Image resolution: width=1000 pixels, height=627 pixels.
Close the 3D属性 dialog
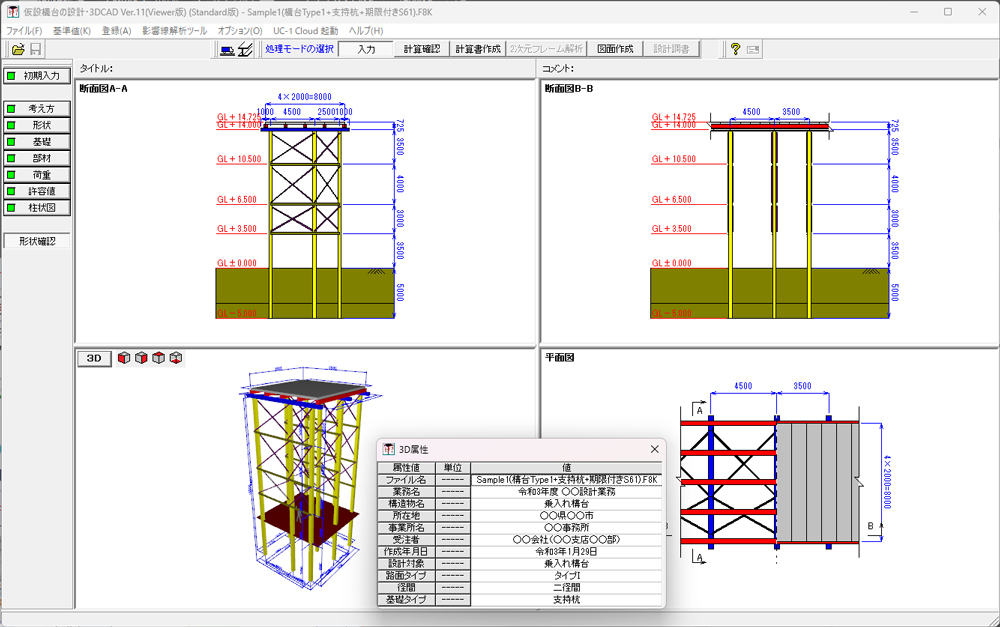655,450
